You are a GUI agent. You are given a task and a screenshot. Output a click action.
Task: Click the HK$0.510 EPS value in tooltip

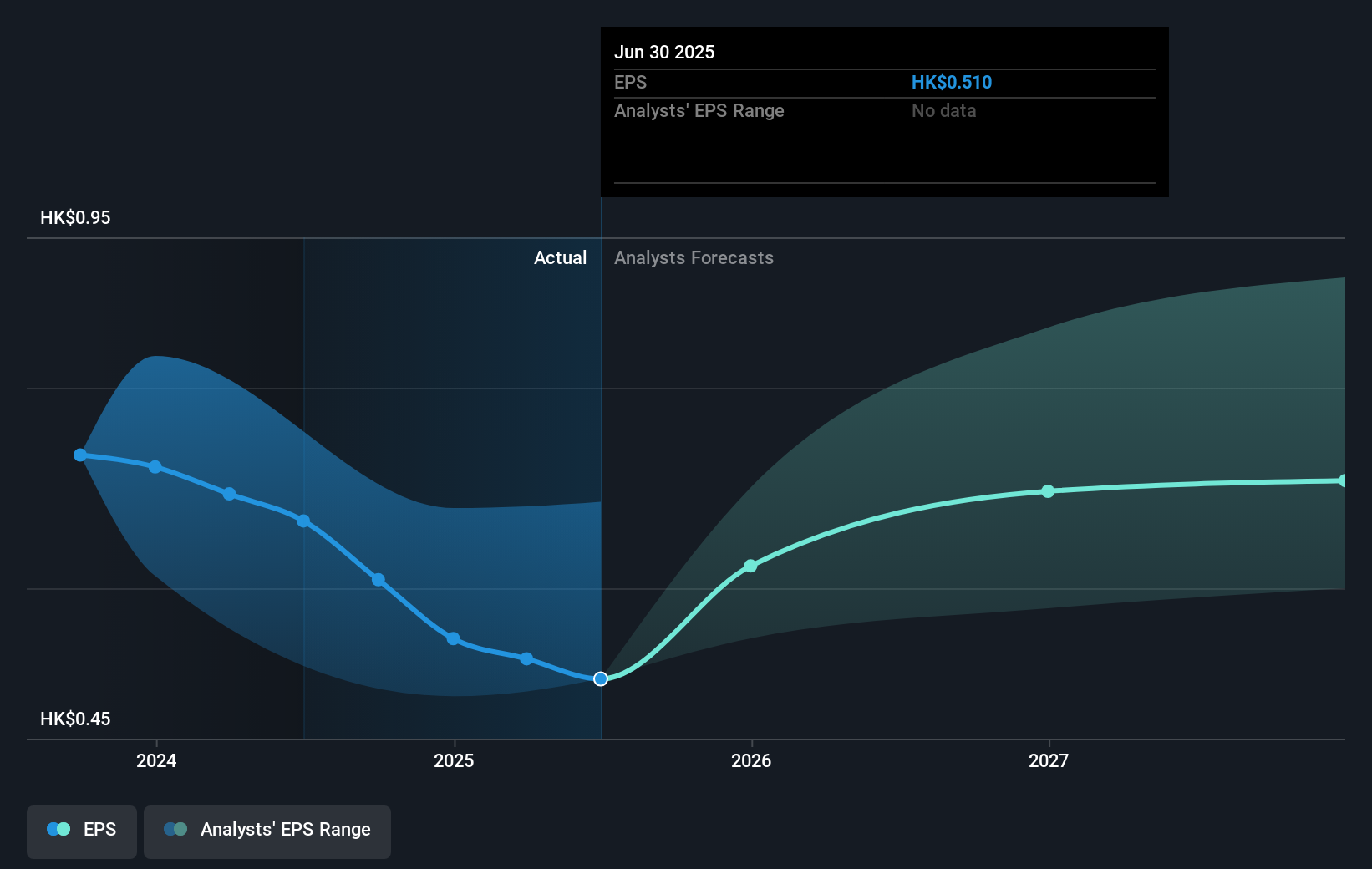point(952,83)
